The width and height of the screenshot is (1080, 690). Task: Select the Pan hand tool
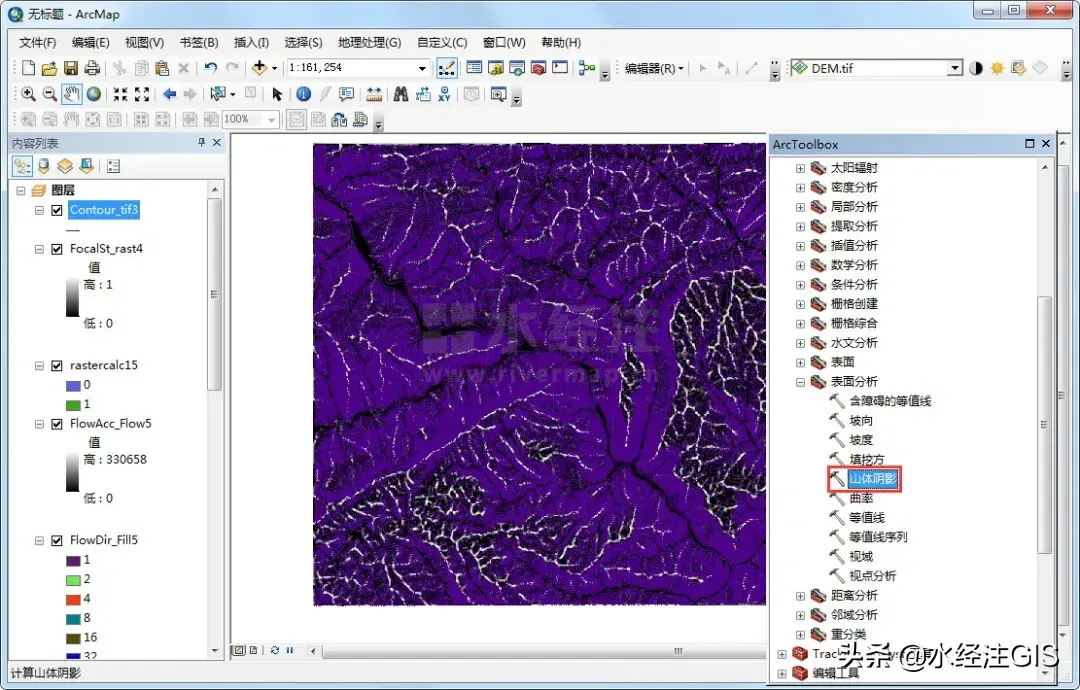coord(71,94)
